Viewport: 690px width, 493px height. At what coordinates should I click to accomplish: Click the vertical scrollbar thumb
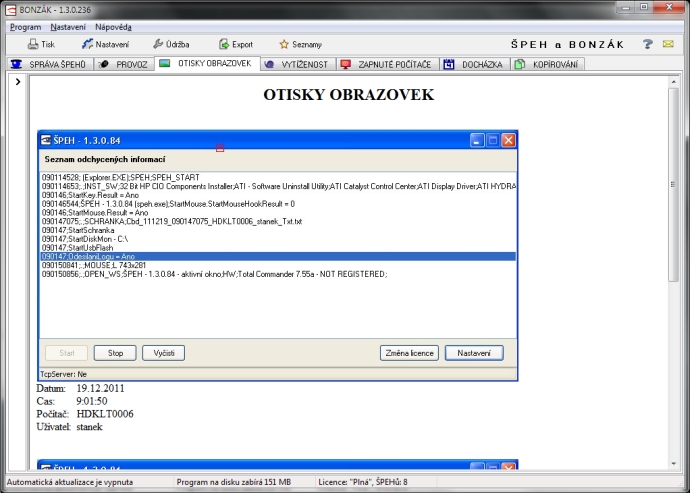[x=673, y=184]
